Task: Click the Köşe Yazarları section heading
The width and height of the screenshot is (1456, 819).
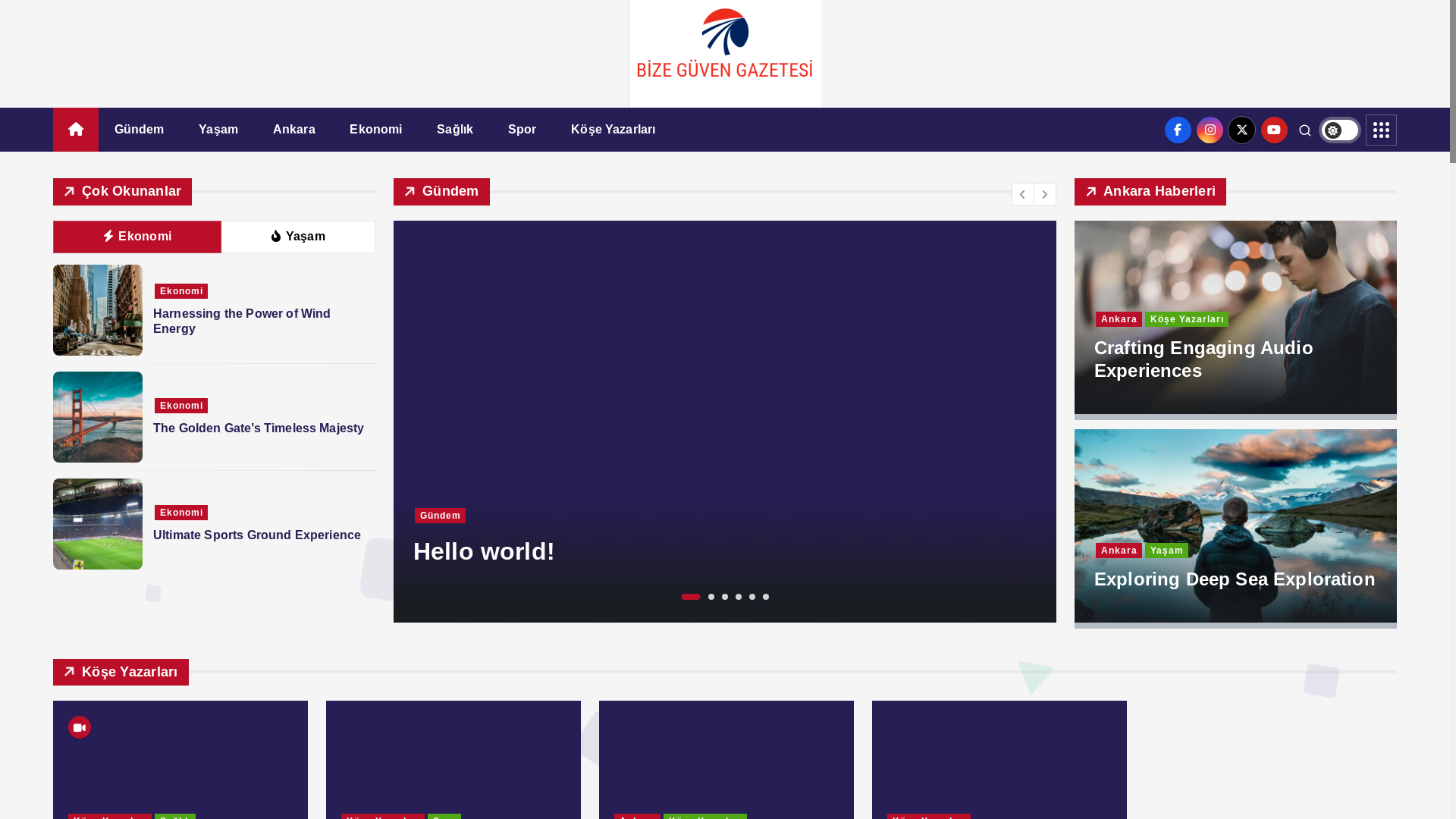Action: [x=121, y=672]
